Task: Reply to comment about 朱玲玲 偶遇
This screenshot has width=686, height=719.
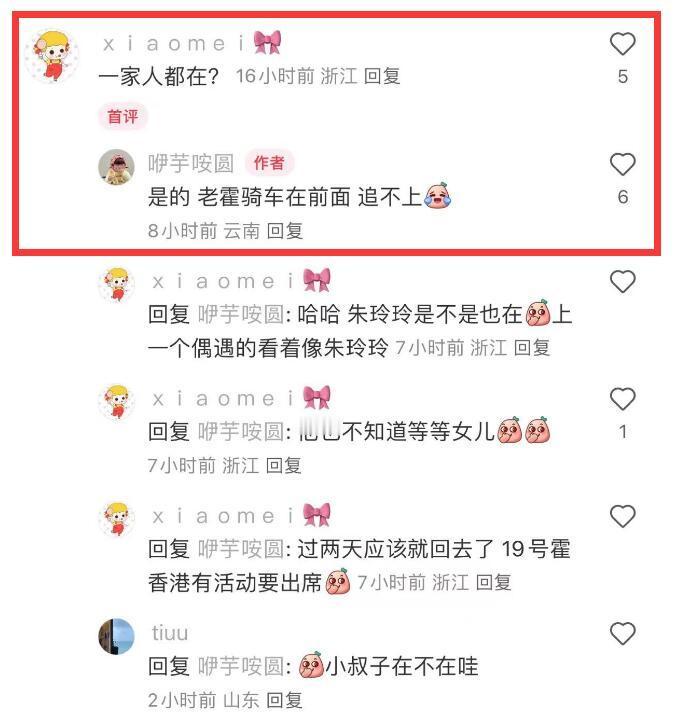Action: (531, 348)
